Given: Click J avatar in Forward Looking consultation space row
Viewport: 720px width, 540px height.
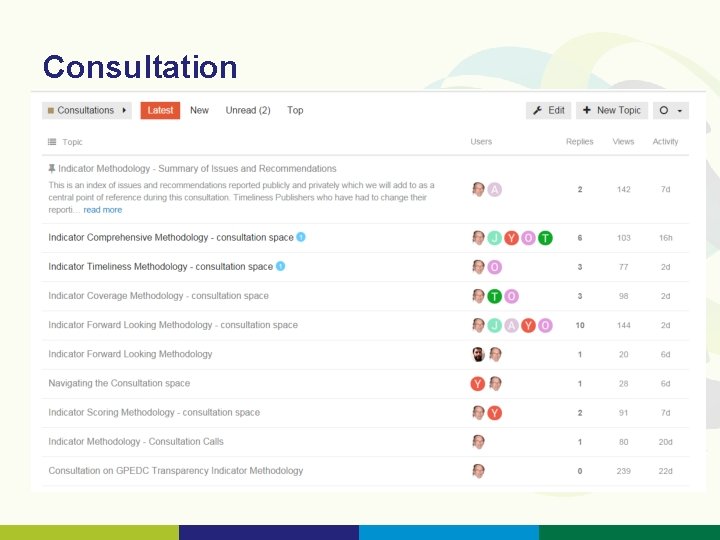Looking at the screenshot, I should [x=495, y=326].
